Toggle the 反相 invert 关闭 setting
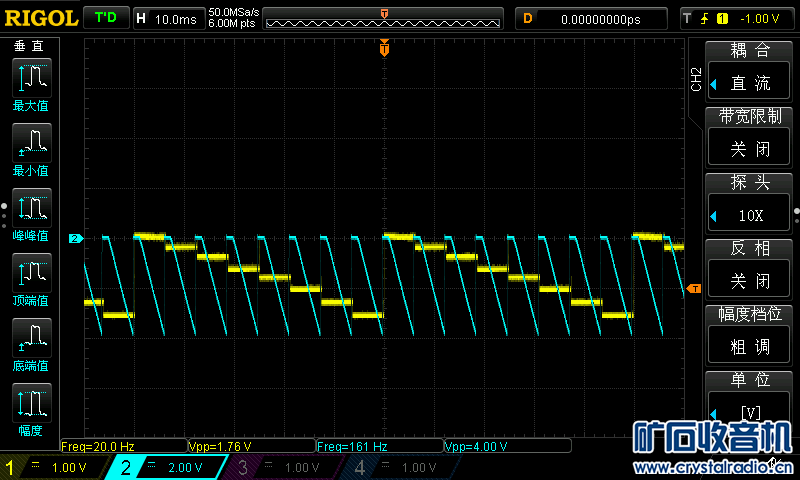This screenshot has width=800, height=480. (749, 281)
